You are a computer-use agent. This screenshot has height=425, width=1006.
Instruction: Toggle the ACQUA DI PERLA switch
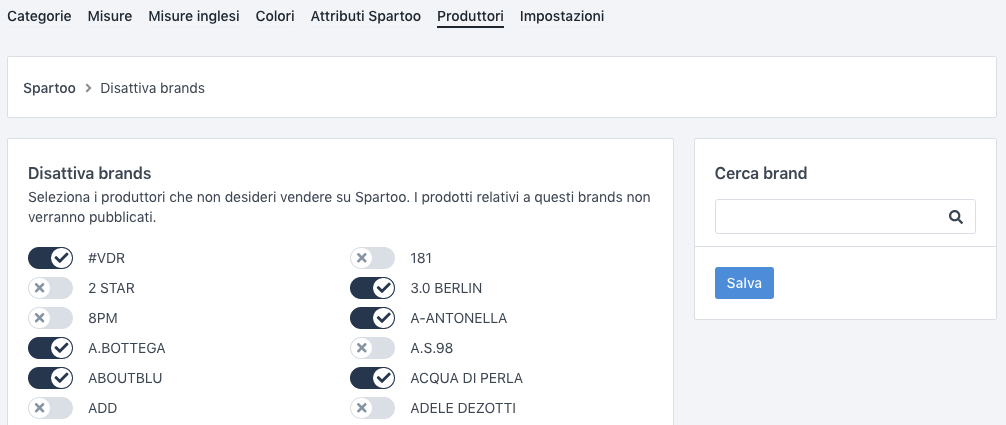(373, 378)
